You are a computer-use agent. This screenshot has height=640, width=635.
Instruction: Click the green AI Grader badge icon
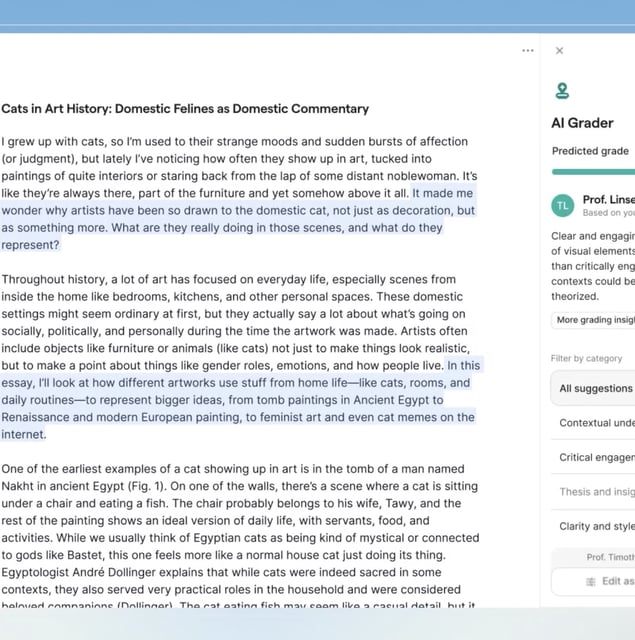tap(562, 91)
